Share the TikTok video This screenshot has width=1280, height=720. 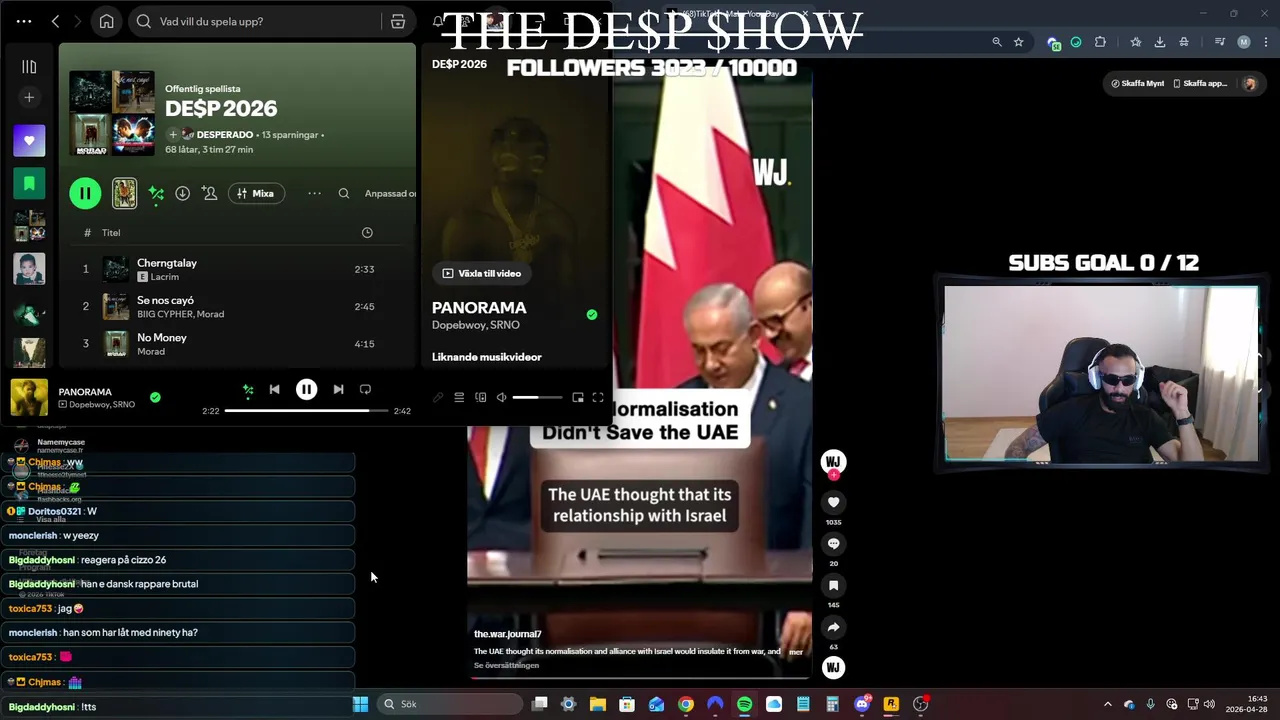[x=833, y=627]
